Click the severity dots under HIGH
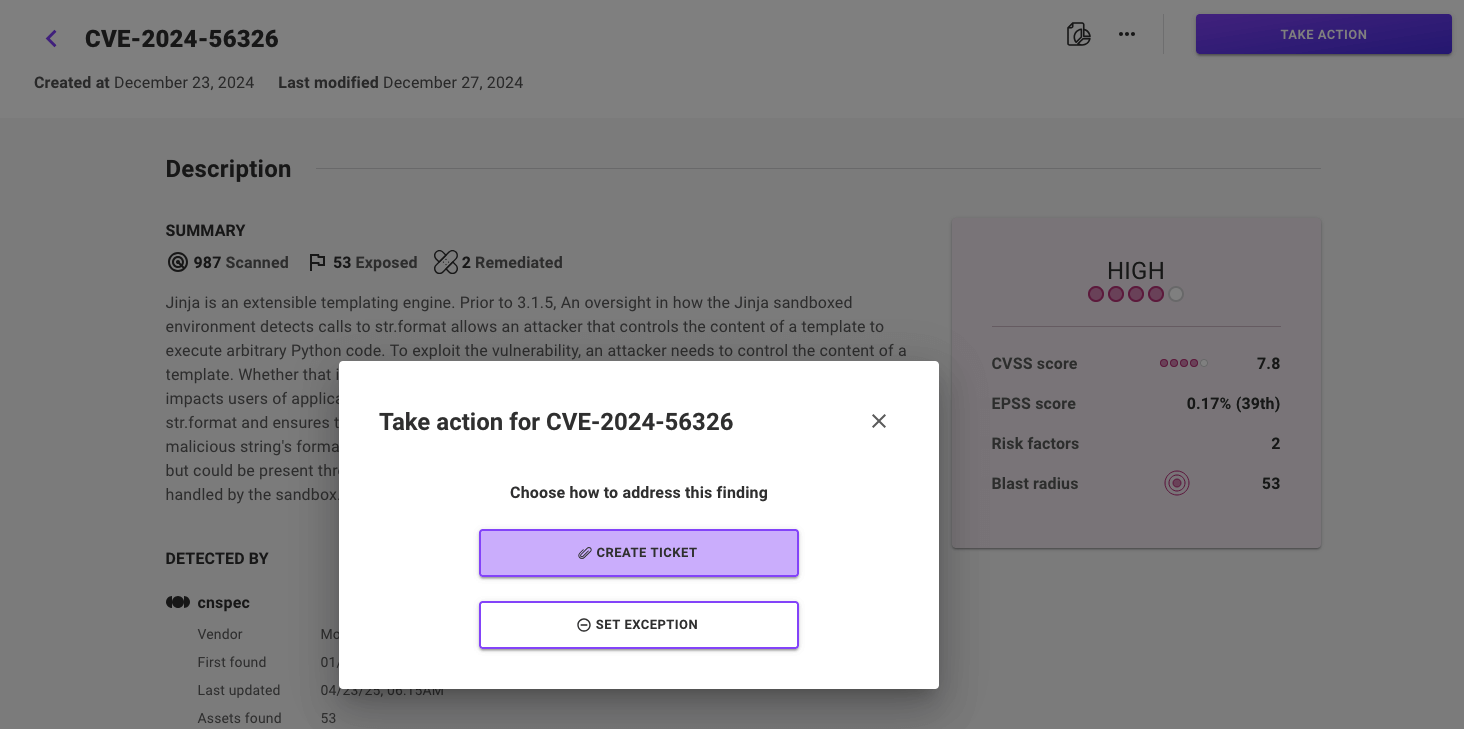This screenshot has height=729, width=1464. point(1135,293)
